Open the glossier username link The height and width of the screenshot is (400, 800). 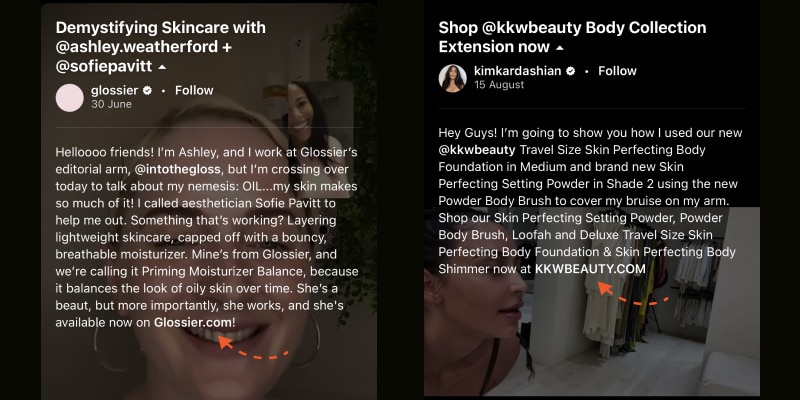coord(114,90)
